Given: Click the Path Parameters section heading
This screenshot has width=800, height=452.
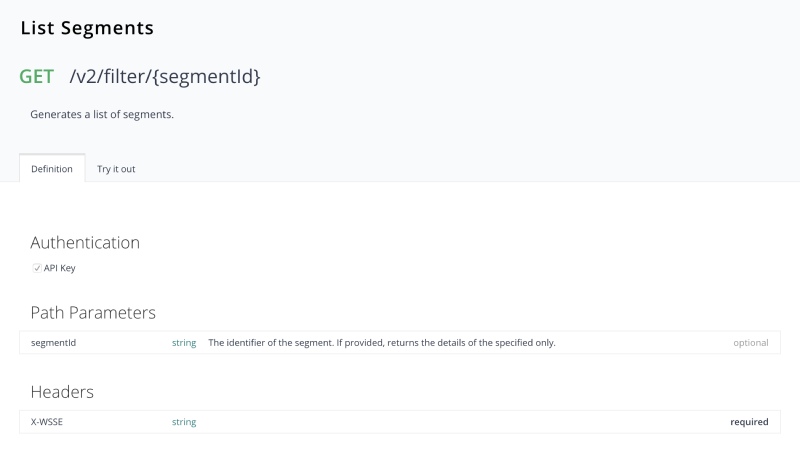Looking at the screenshot, I should pyautogui.click(x=93, y=312).
